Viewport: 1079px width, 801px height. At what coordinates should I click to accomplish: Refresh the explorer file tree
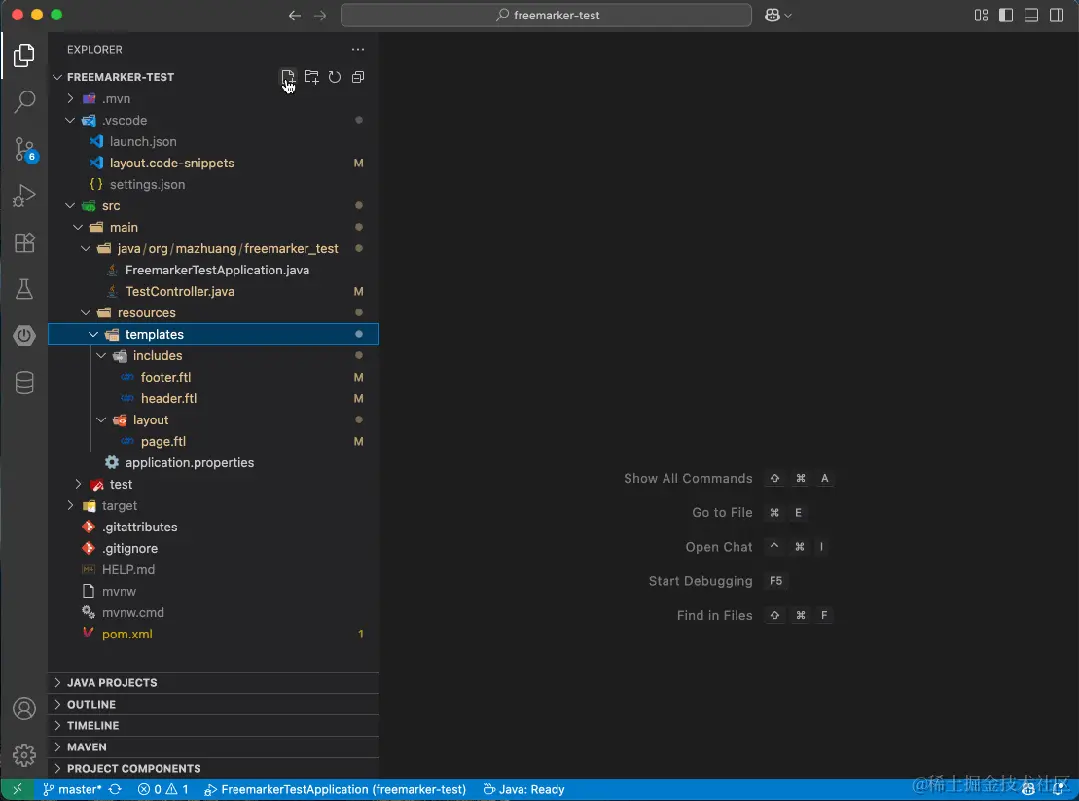[334, 77]
